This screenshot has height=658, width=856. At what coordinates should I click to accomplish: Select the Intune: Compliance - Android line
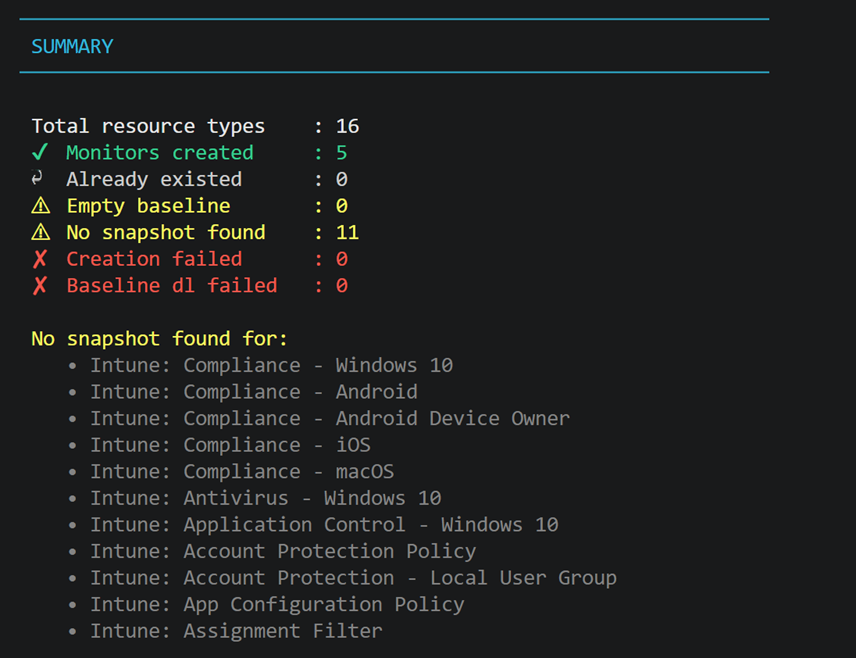[254, 392]
